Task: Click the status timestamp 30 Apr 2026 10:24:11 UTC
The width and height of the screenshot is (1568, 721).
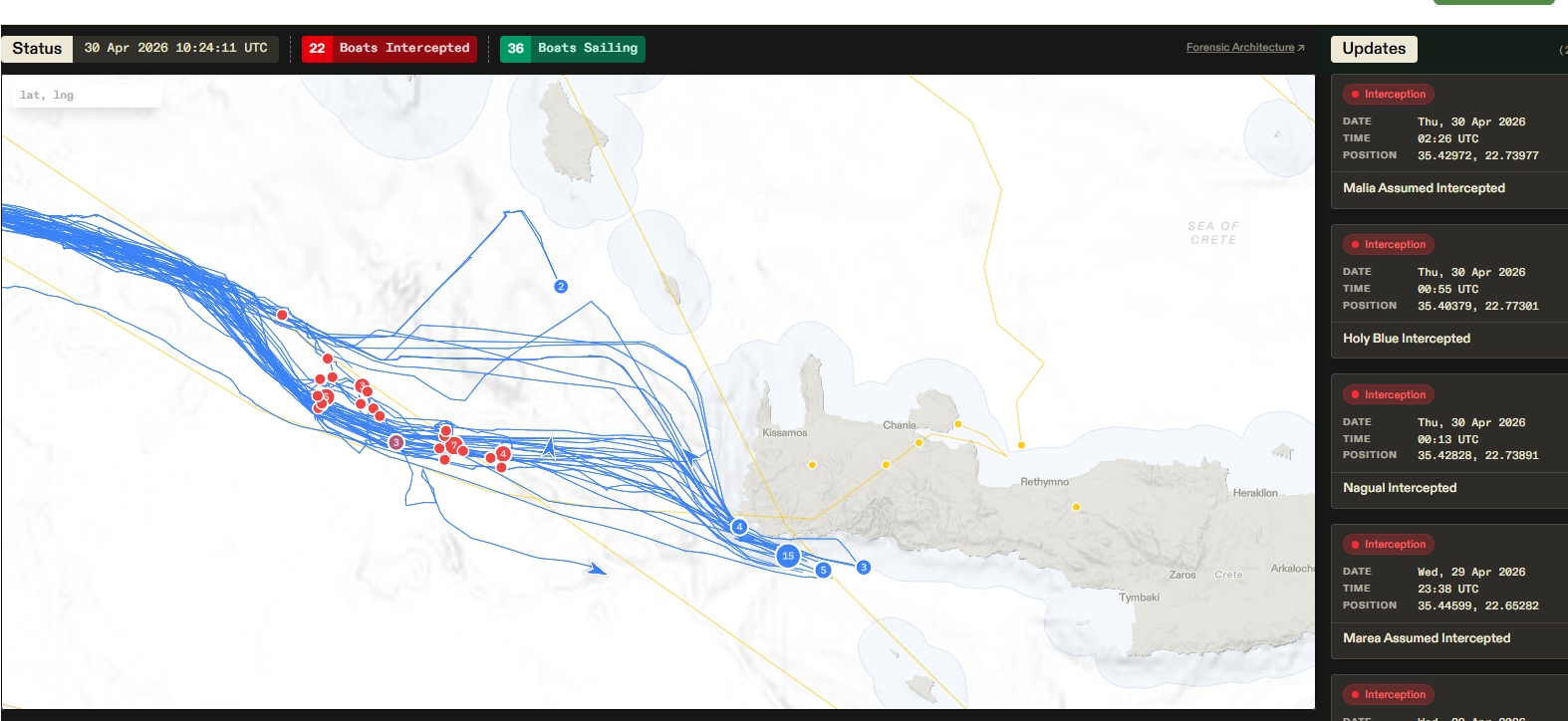Action: click(x=175, y=48)
